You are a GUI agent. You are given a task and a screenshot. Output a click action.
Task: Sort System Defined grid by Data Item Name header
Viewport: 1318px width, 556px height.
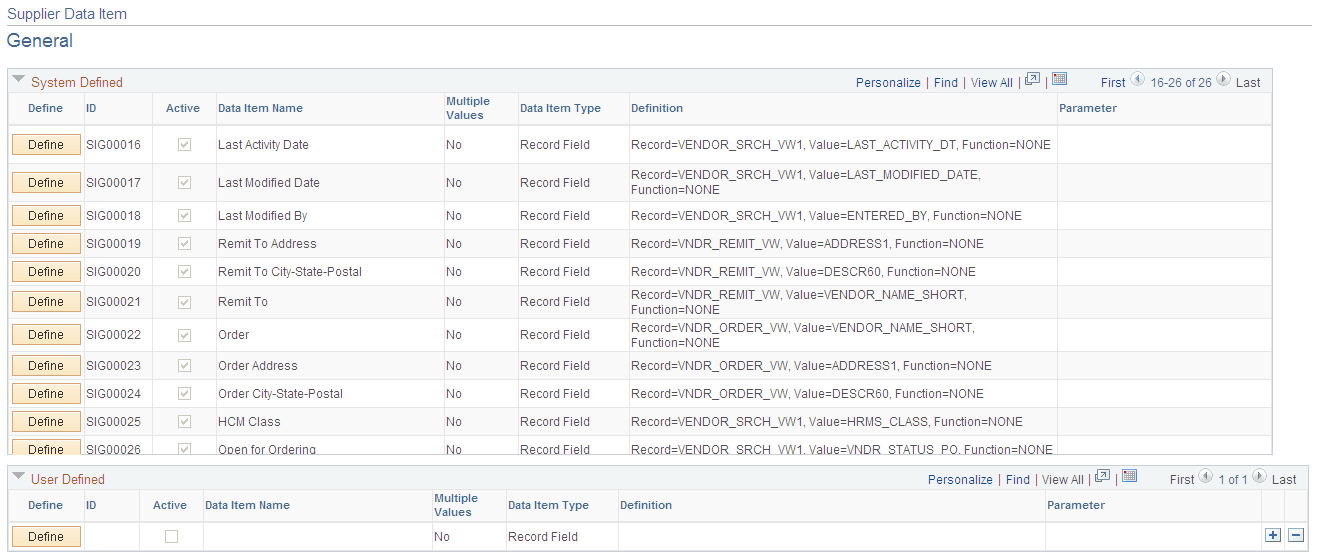[x=260, y=108]
